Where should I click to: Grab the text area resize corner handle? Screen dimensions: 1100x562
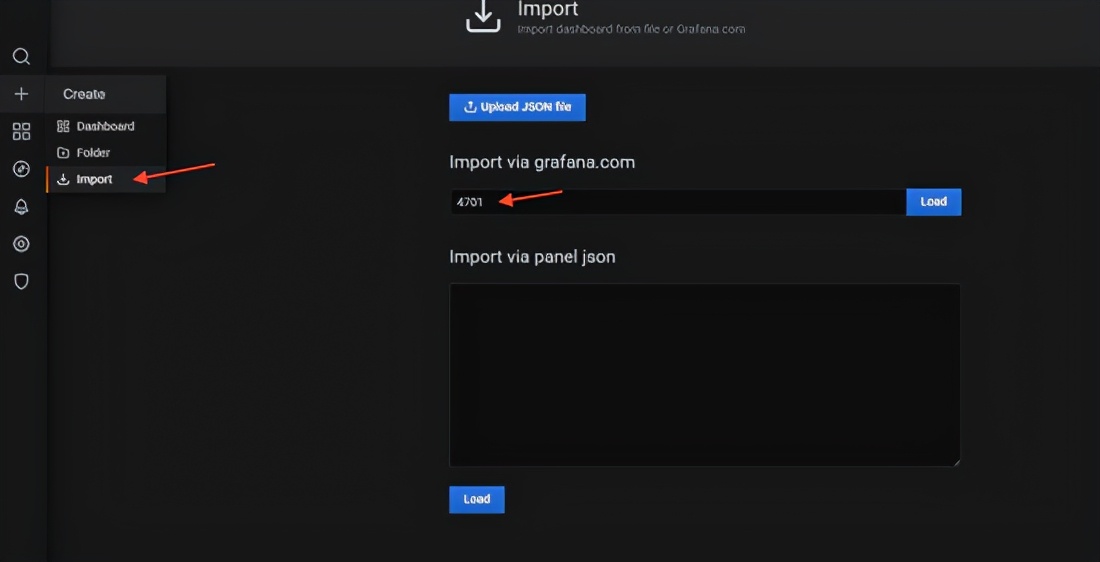[x=955, y=462]
